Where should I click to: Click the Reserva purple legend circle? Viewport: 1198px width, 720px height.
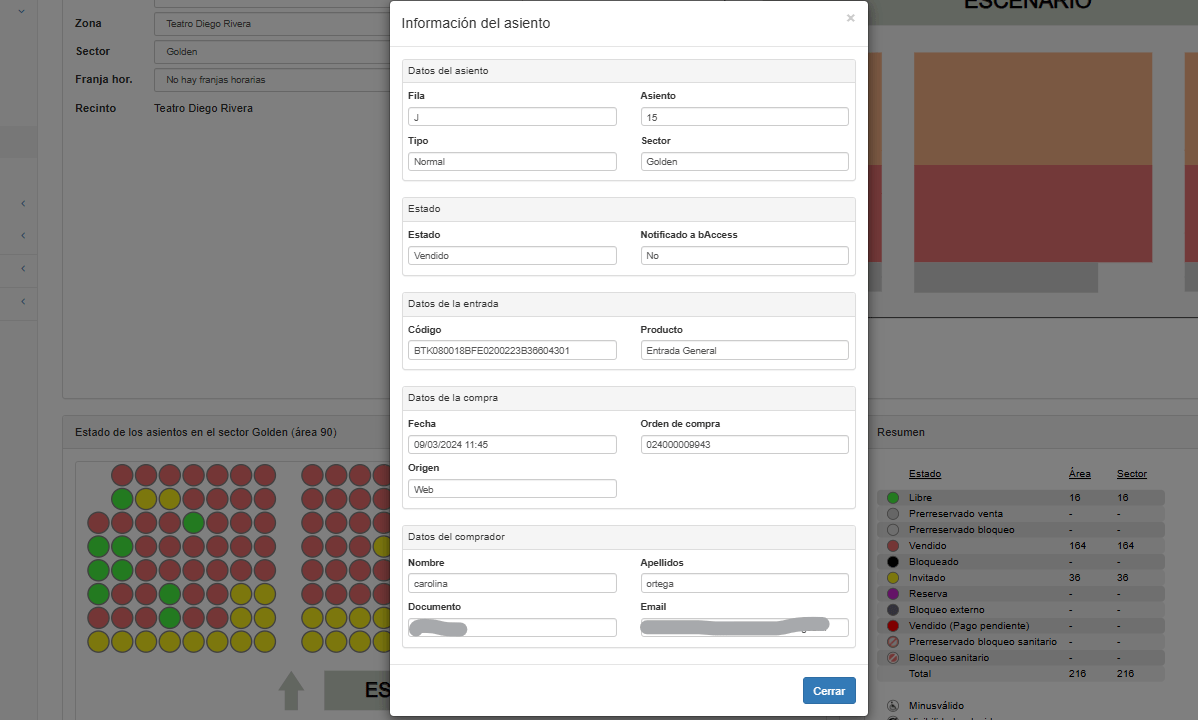point(892,594)
